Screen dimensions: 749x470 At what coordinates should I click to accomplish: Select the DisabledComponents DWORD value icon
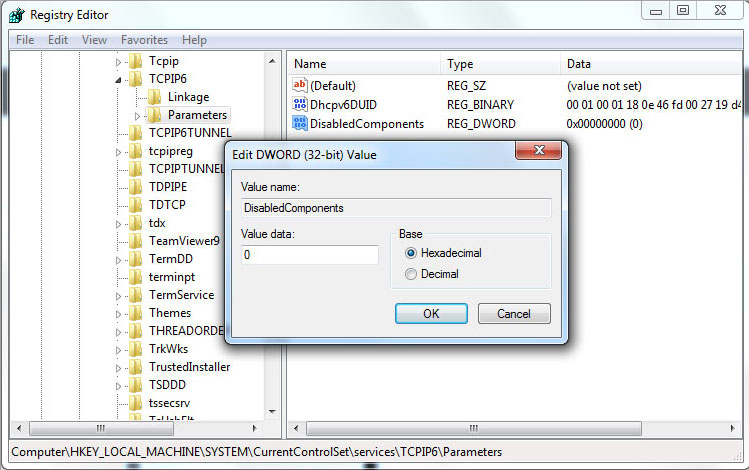(x=299, y=124)
